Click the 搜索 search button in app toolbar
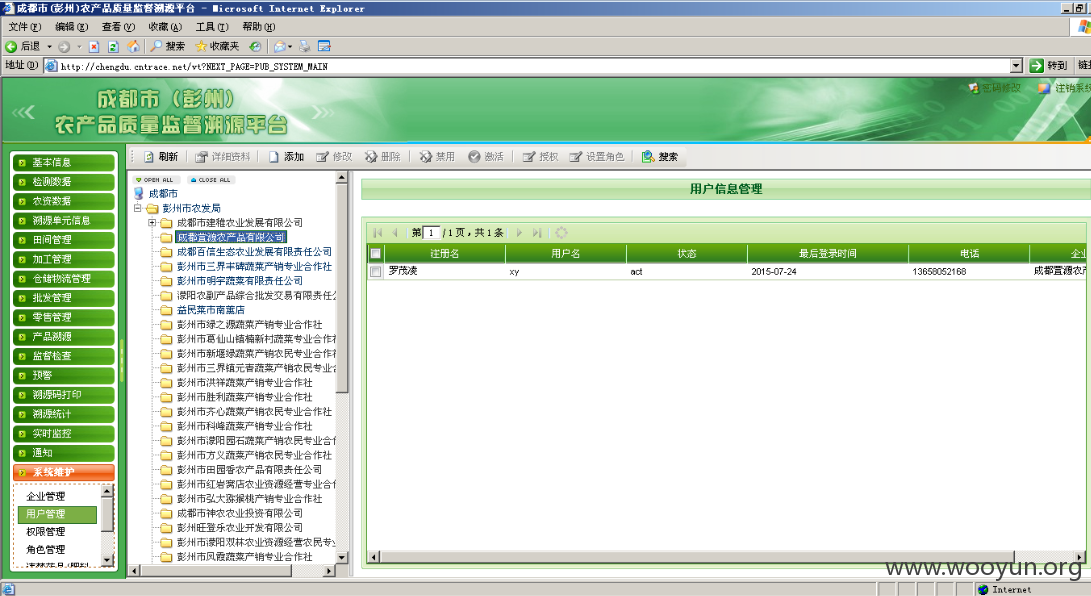The height and width of the screenshot is (596, 1091). tap(660, 156)
